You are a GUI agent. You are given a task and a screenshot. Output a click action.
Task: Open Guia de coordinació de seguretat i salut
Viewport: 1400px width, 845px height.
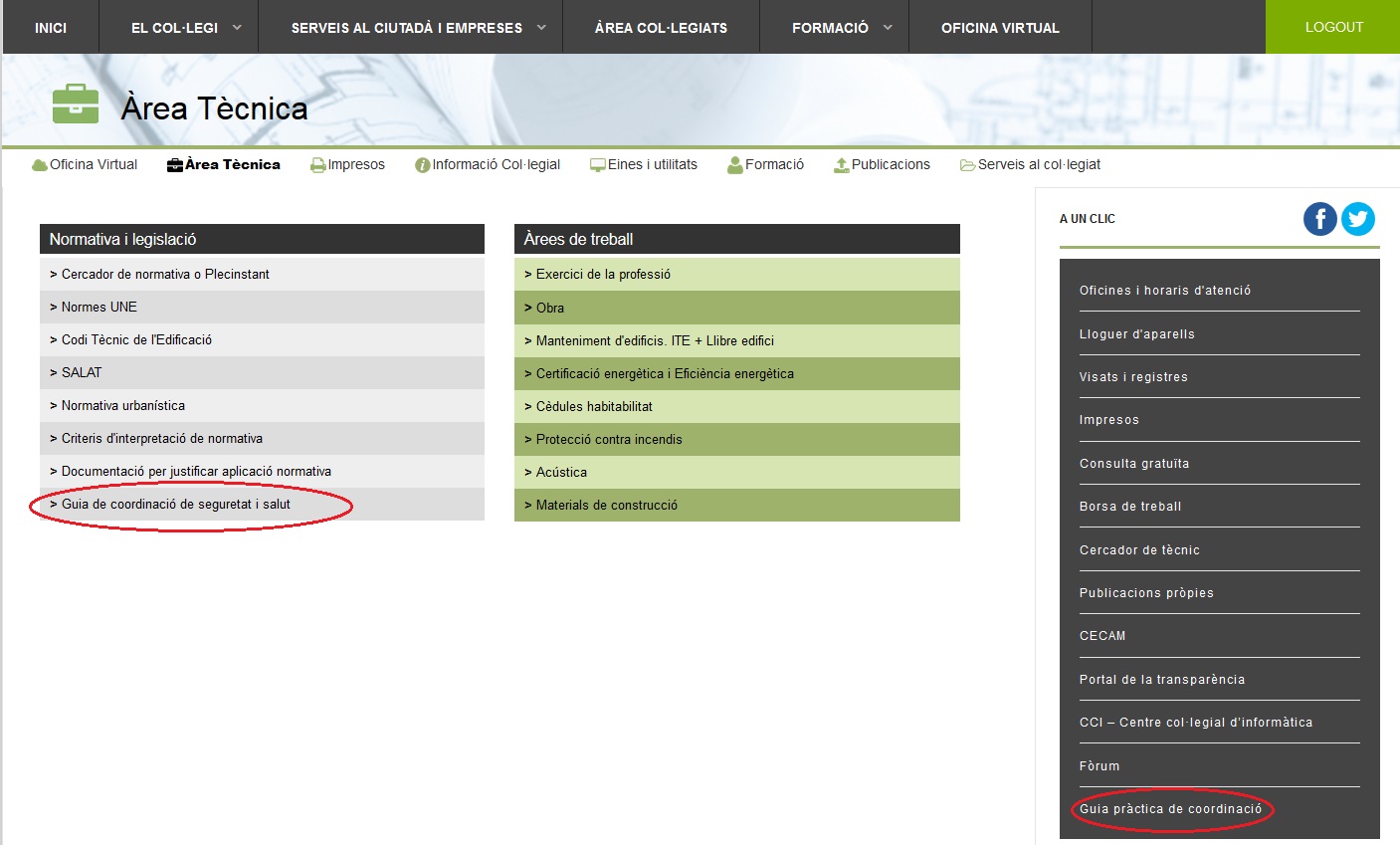[262, 504]
